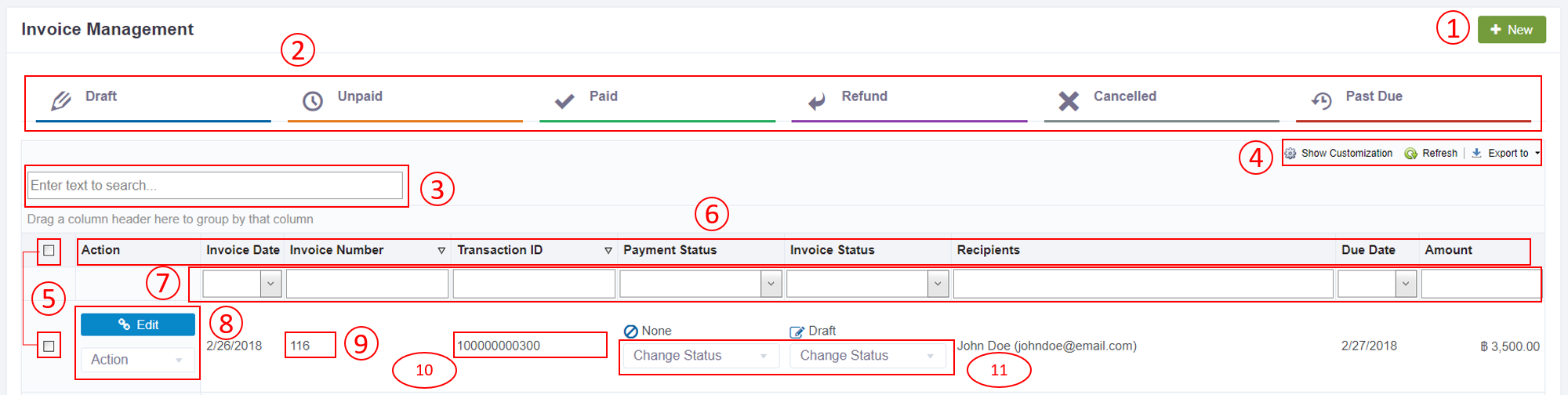The image size is (1568, 395).
Task: Switch to the Unpaid tab
Action: 360,96
